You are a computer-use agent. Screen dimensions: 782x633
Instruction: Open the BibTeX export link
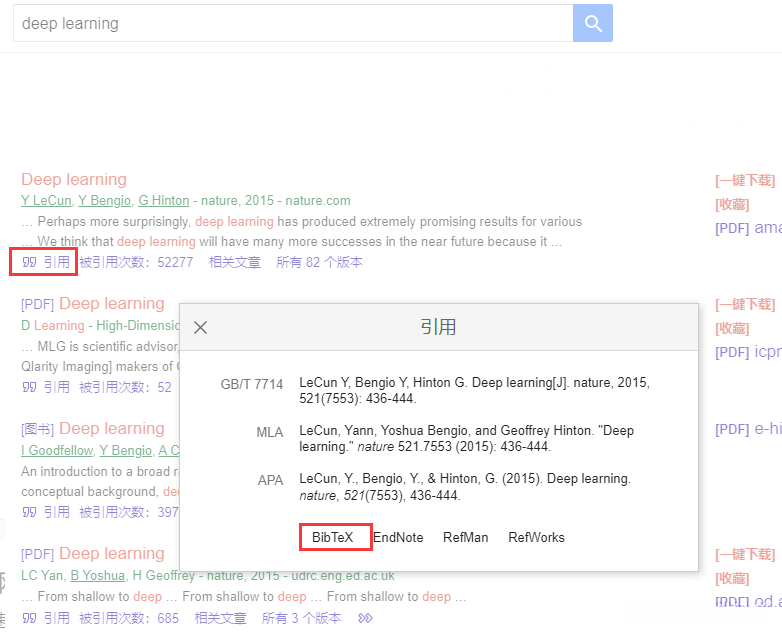(333, 537)
